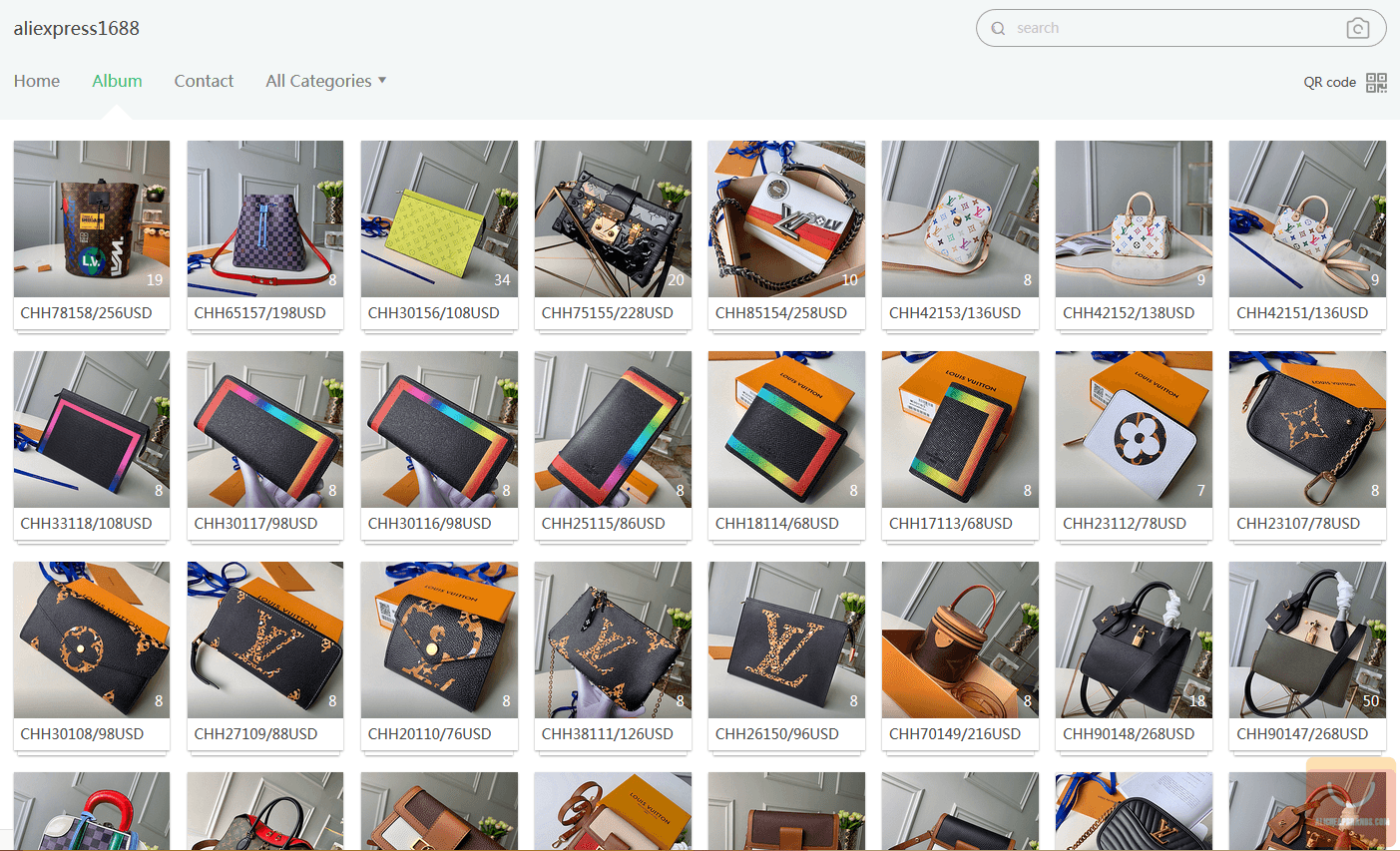This screenshot has height=851, width=1400.
Task: Click the QR code label
Action: tap(1329, 82)
